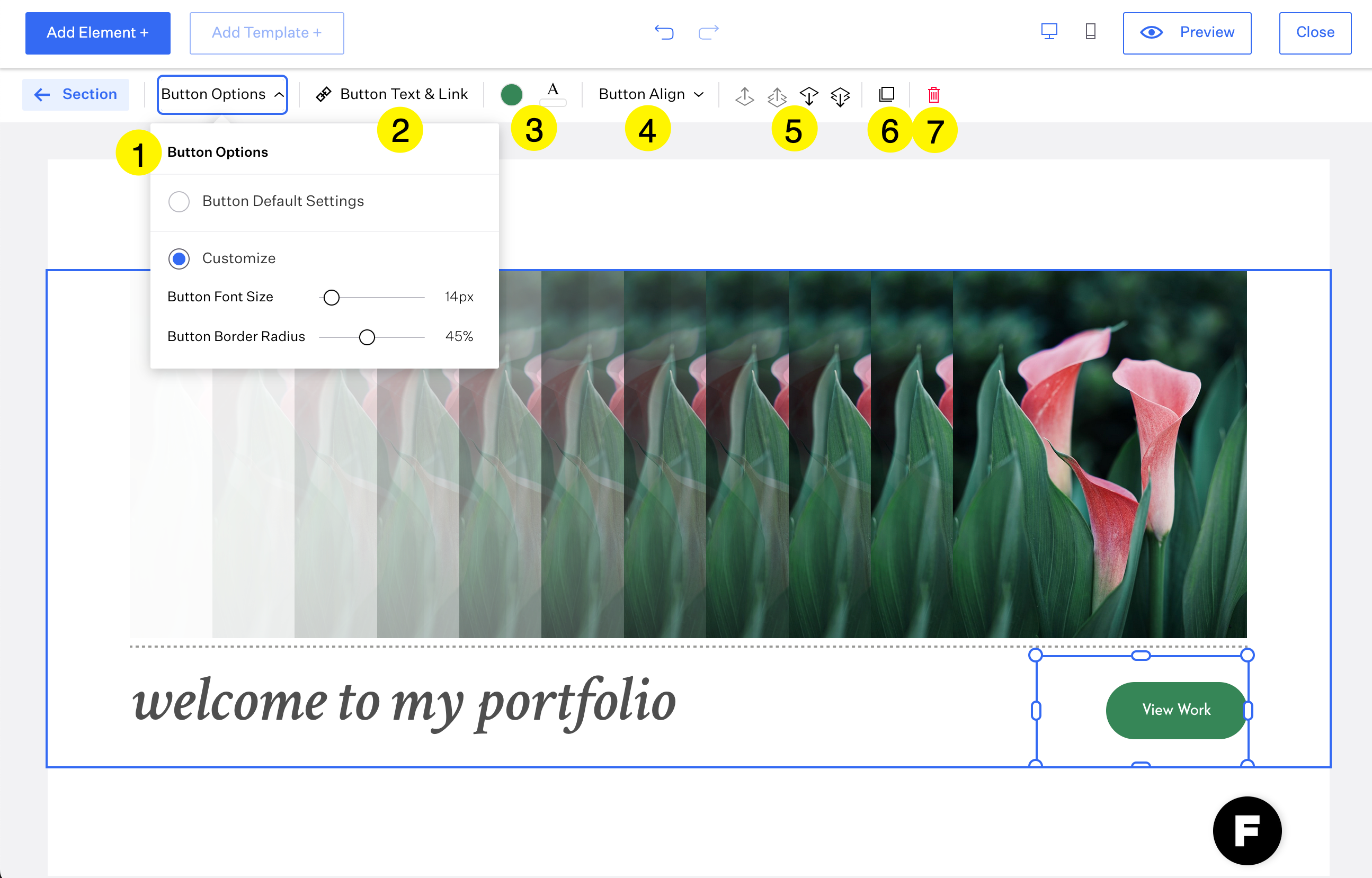The width and height of the screenshot is (1372, 878).
Task: Collapse the Button Options dropdown
Action: tap(222, 94)
